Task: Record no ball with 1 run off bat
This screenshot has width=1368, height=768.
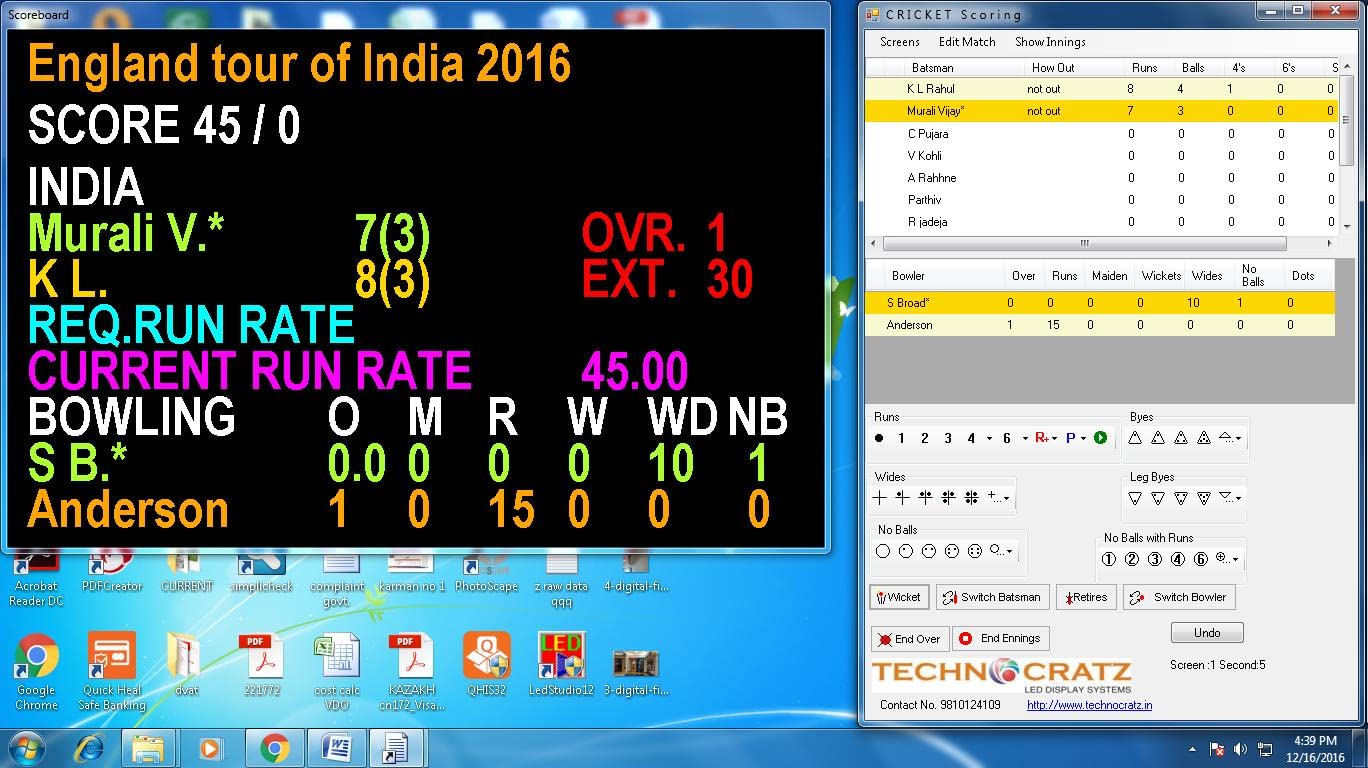Action: 1108,560
